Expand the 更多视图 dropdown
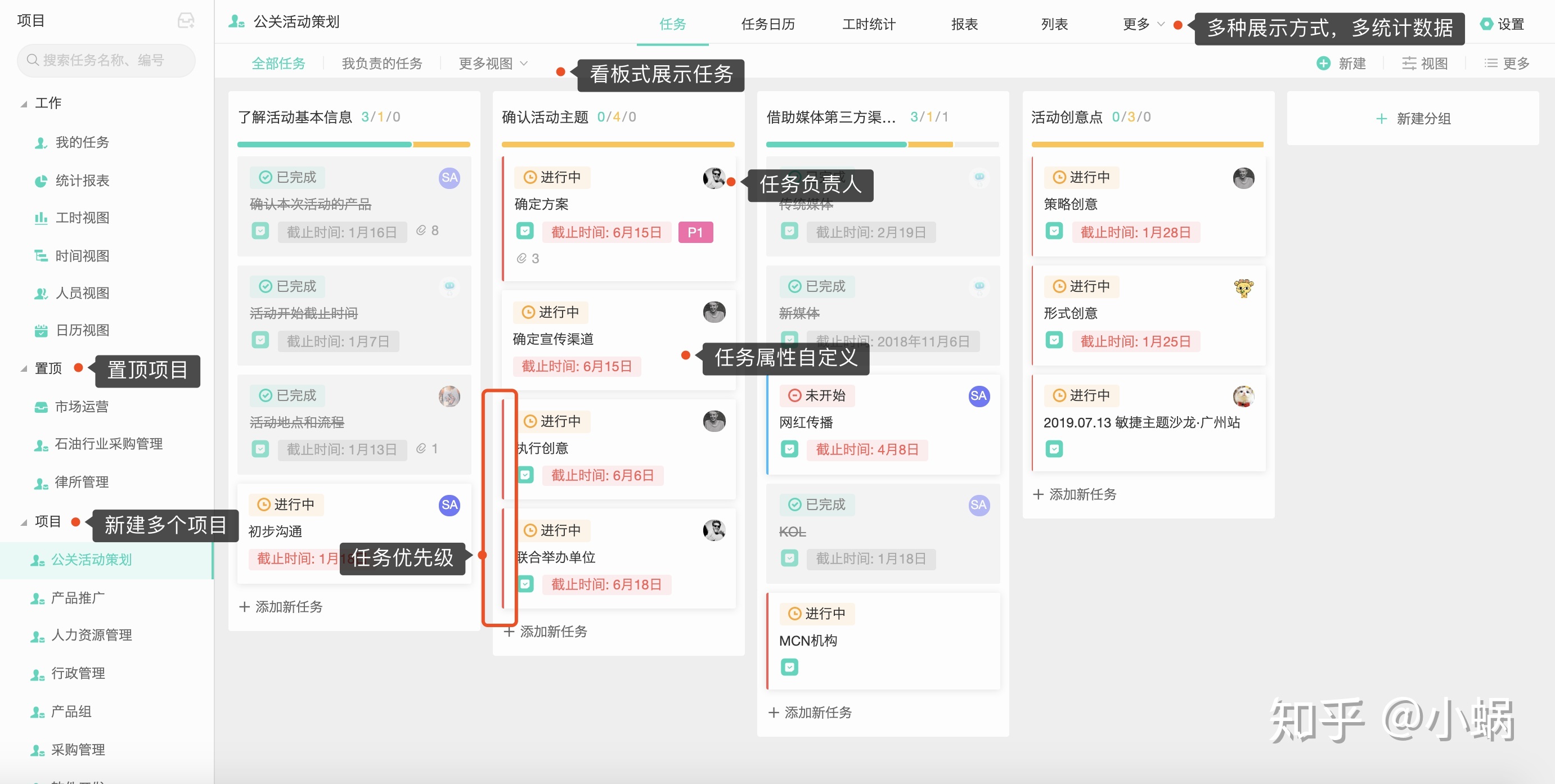The image size is (1555, 784). 493,64
